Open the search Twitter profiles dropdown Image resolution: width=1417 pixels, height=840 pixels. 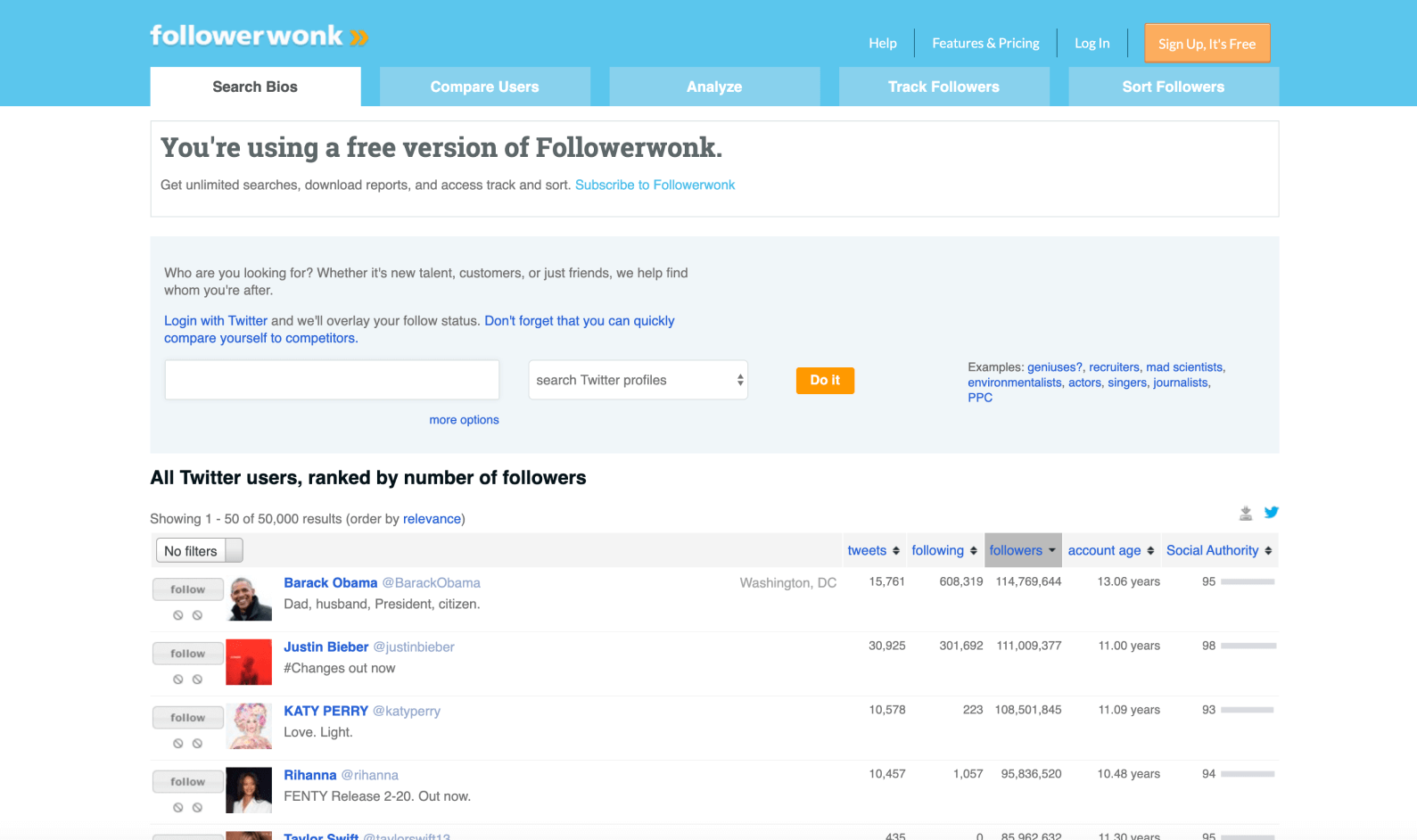[x=638, y=380]
